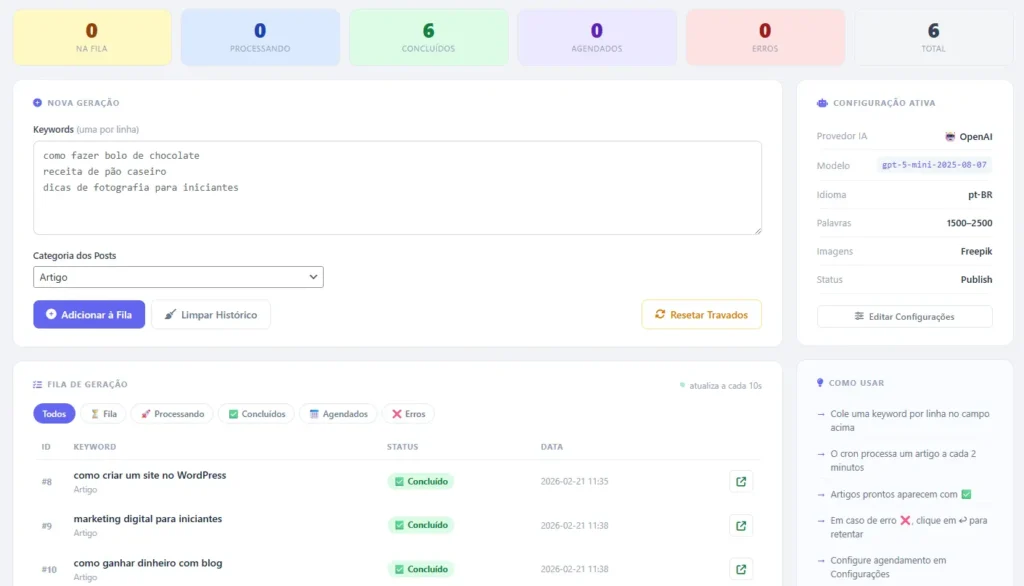The image size is (1024, 586).
Task: Click the line 'receita de pão caseiro'
Action: coord(104,171)
